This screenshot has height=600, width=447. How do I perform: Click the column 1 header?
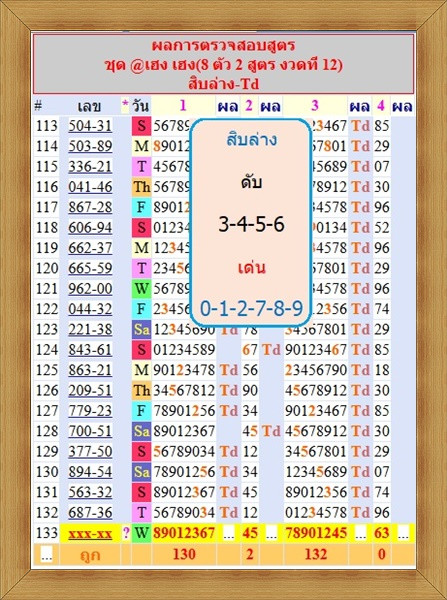(x=183, y=105)
